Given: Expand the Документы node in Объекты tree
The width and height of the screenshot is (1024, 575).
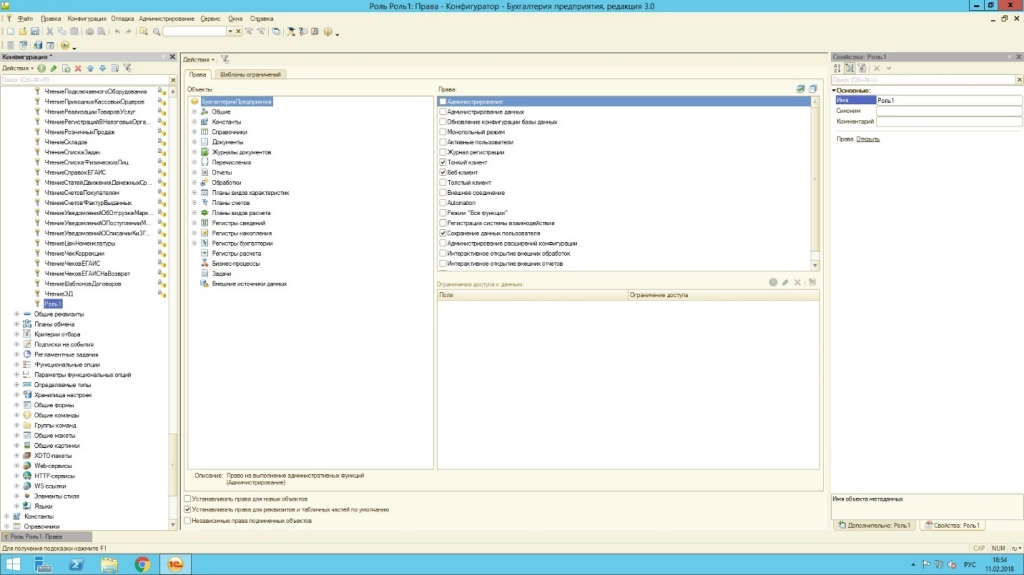Looking at the screenshot, I should coord(194,142).
